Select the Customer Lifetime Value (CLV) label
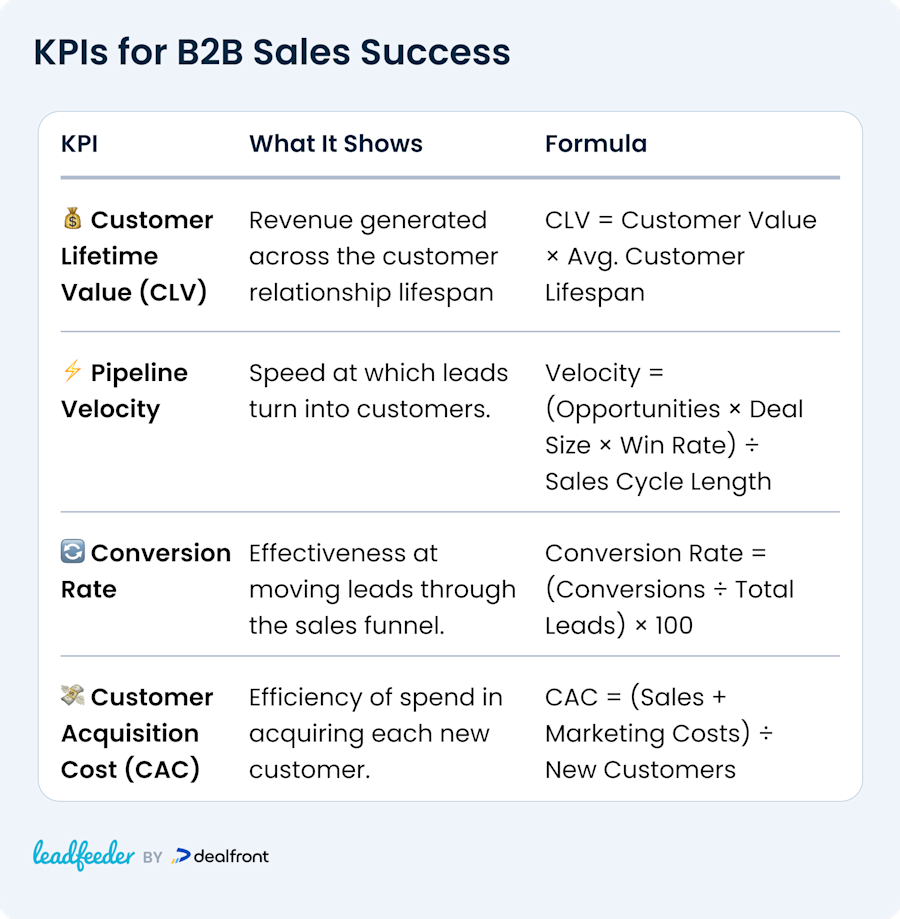The width and height of the screenshot is (900, 919). (x=137, y=256)
